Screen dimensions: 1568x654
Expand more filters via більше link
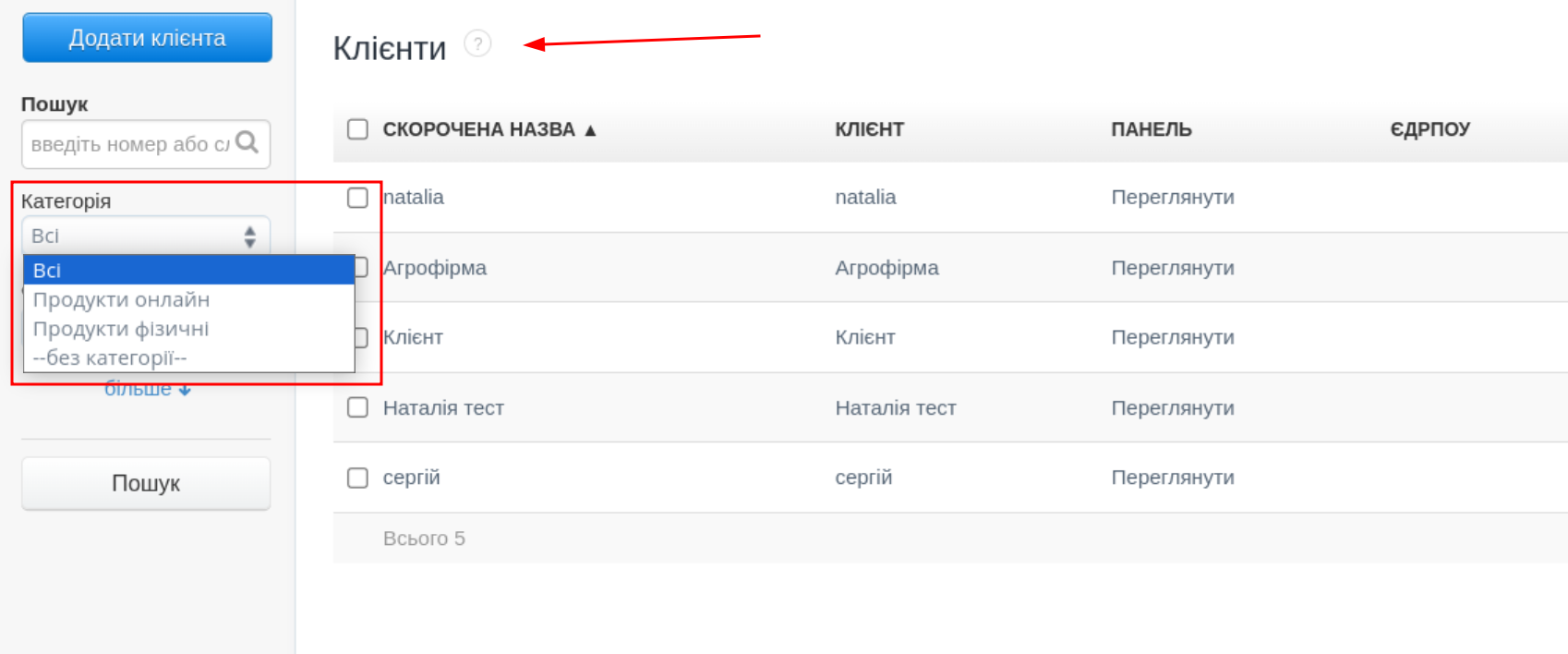pos(147,390)
